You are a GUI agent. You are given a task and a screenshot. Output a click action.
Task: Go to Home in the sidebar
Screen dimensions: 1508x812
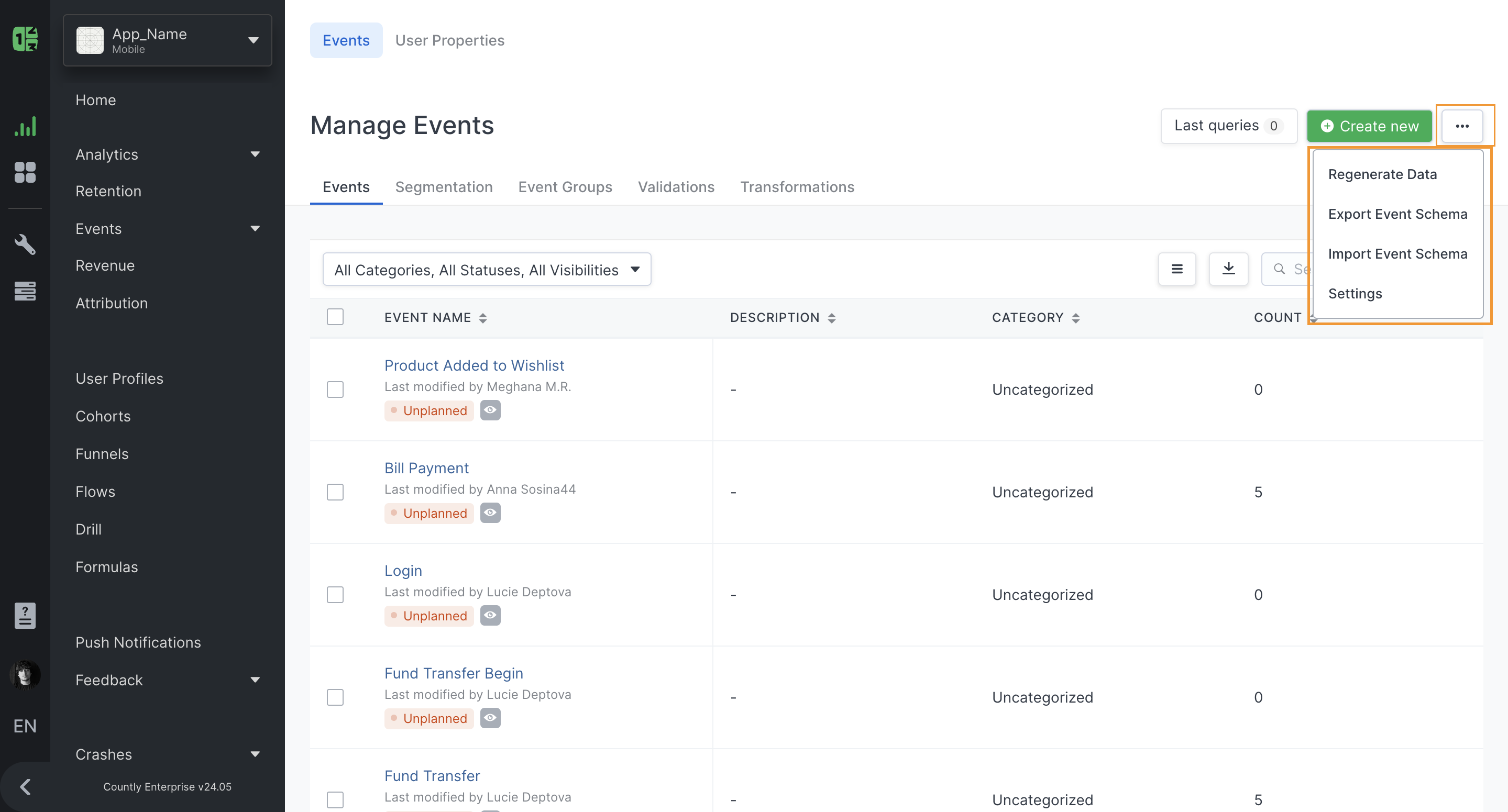[x=95, y=100]
